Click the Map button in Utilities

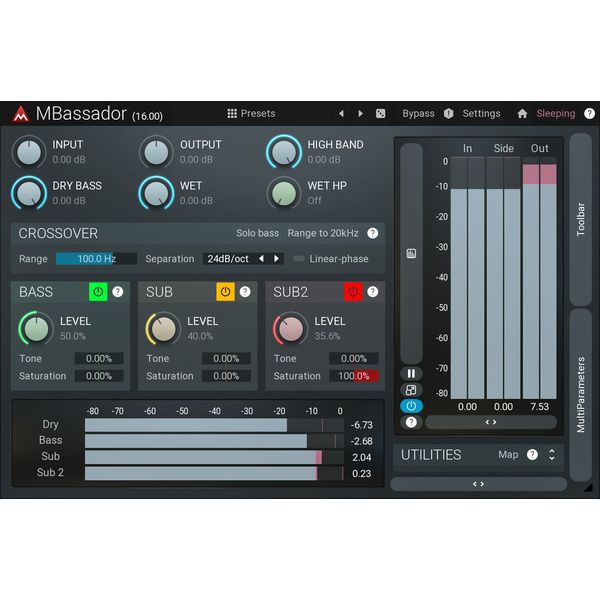pyautogui.click(x=508, y=455)
